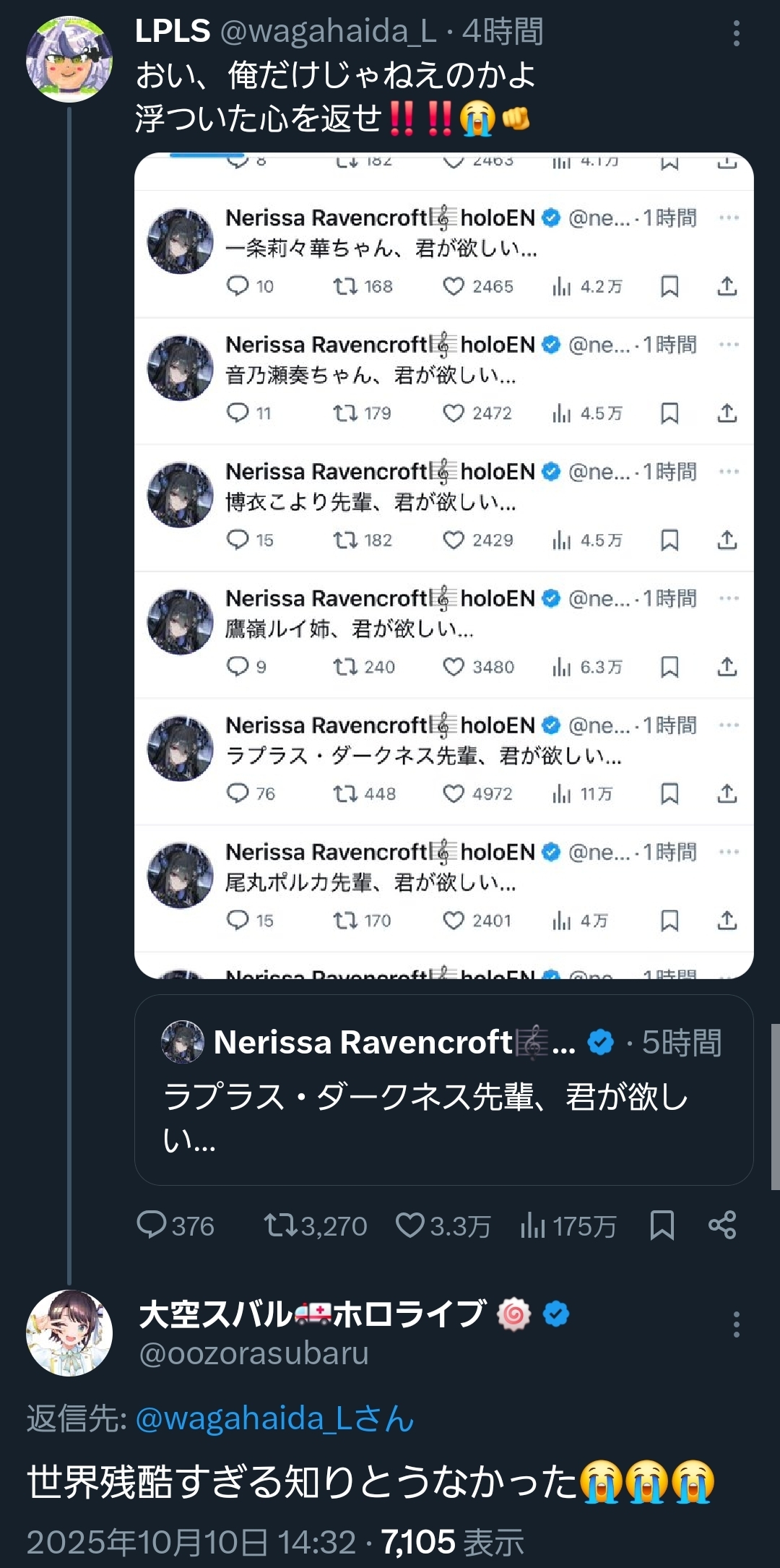
Task: Bookmark the LPLS tweet
Action: pyautogui.click(x=662, y=1225)
